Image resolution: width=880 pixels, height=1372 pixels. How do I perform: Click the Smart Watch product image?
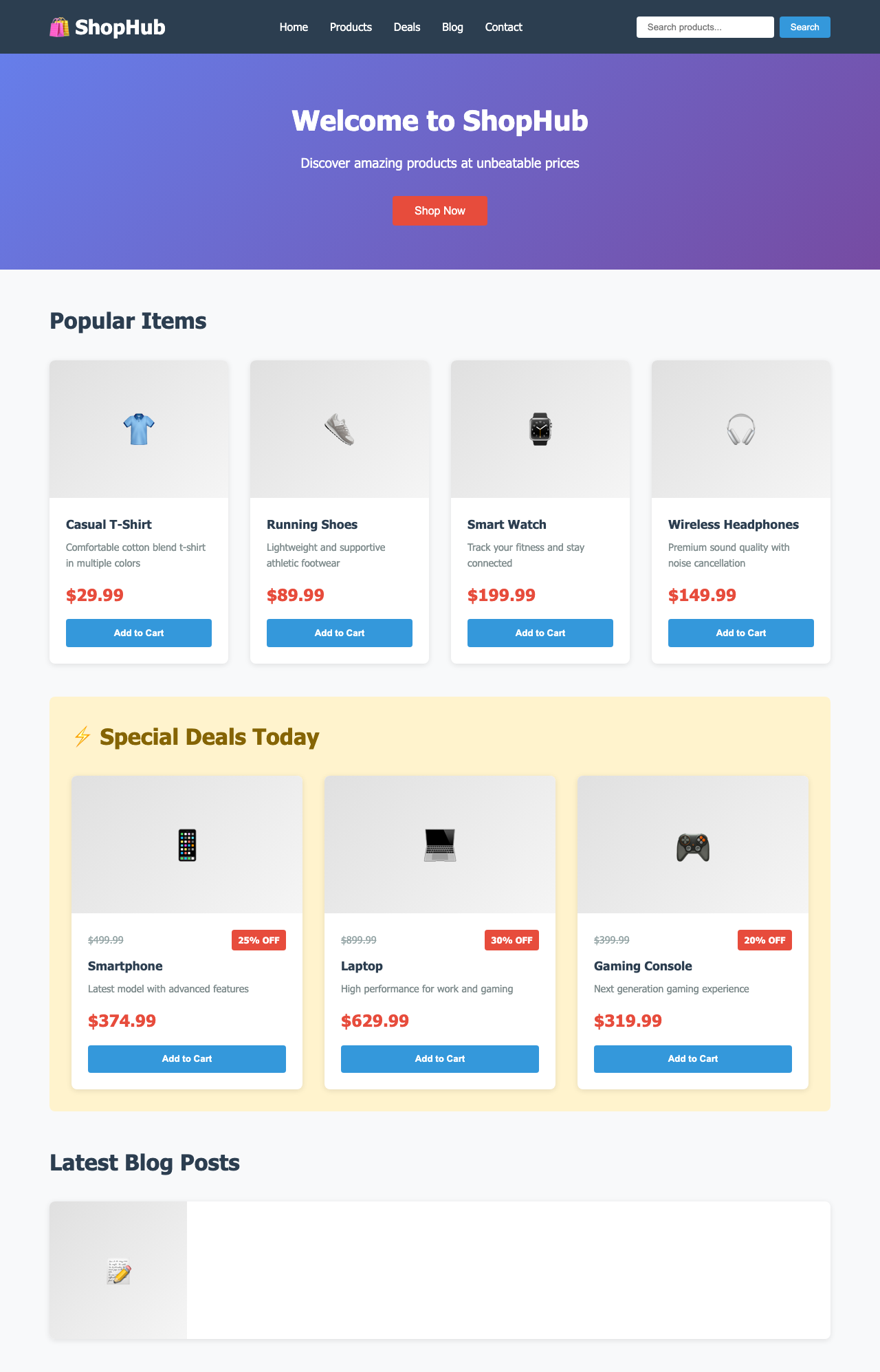[540, 428]
